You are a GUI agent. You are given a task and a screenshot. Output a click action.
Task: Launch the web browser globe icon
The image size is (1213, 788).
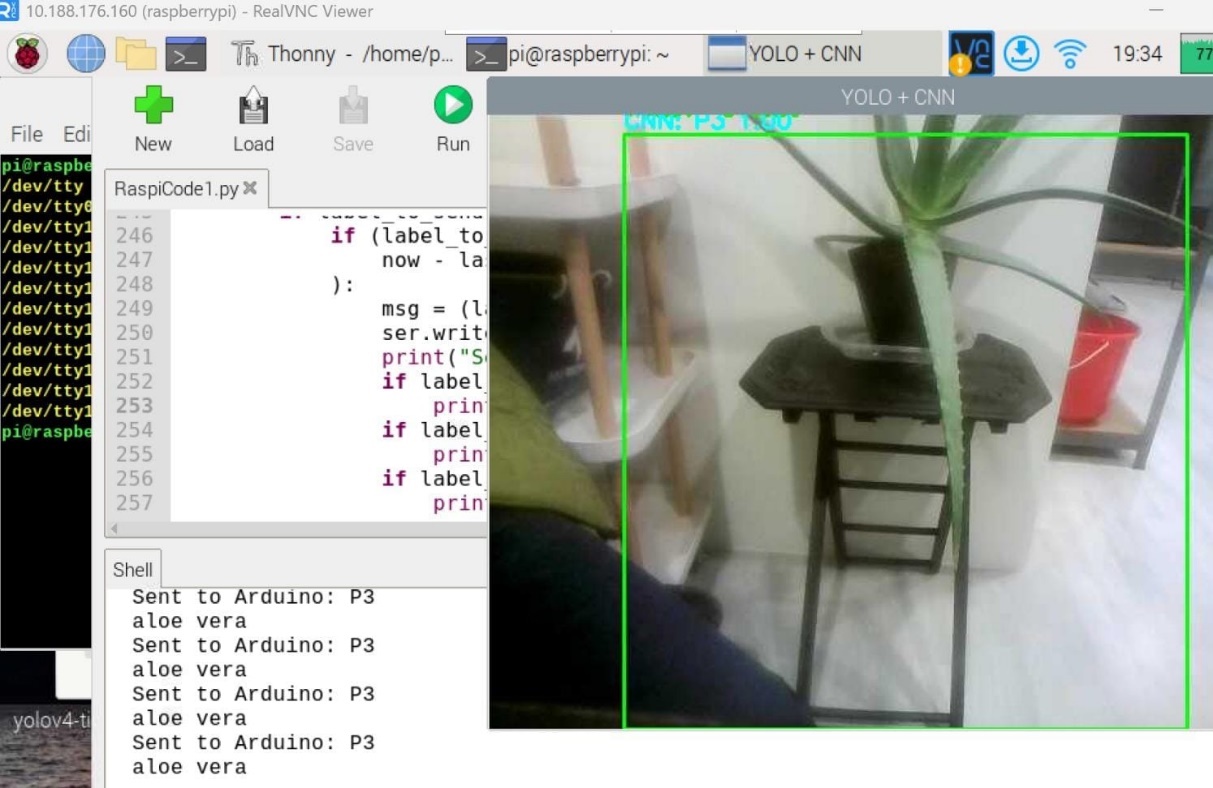click(86, 54)
